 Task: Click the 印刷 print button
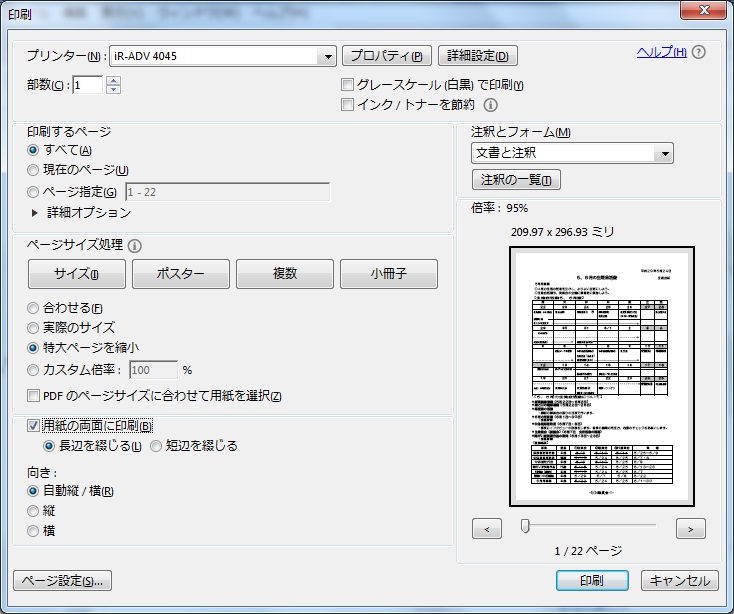pyautogui.click(x=592, y=581)
